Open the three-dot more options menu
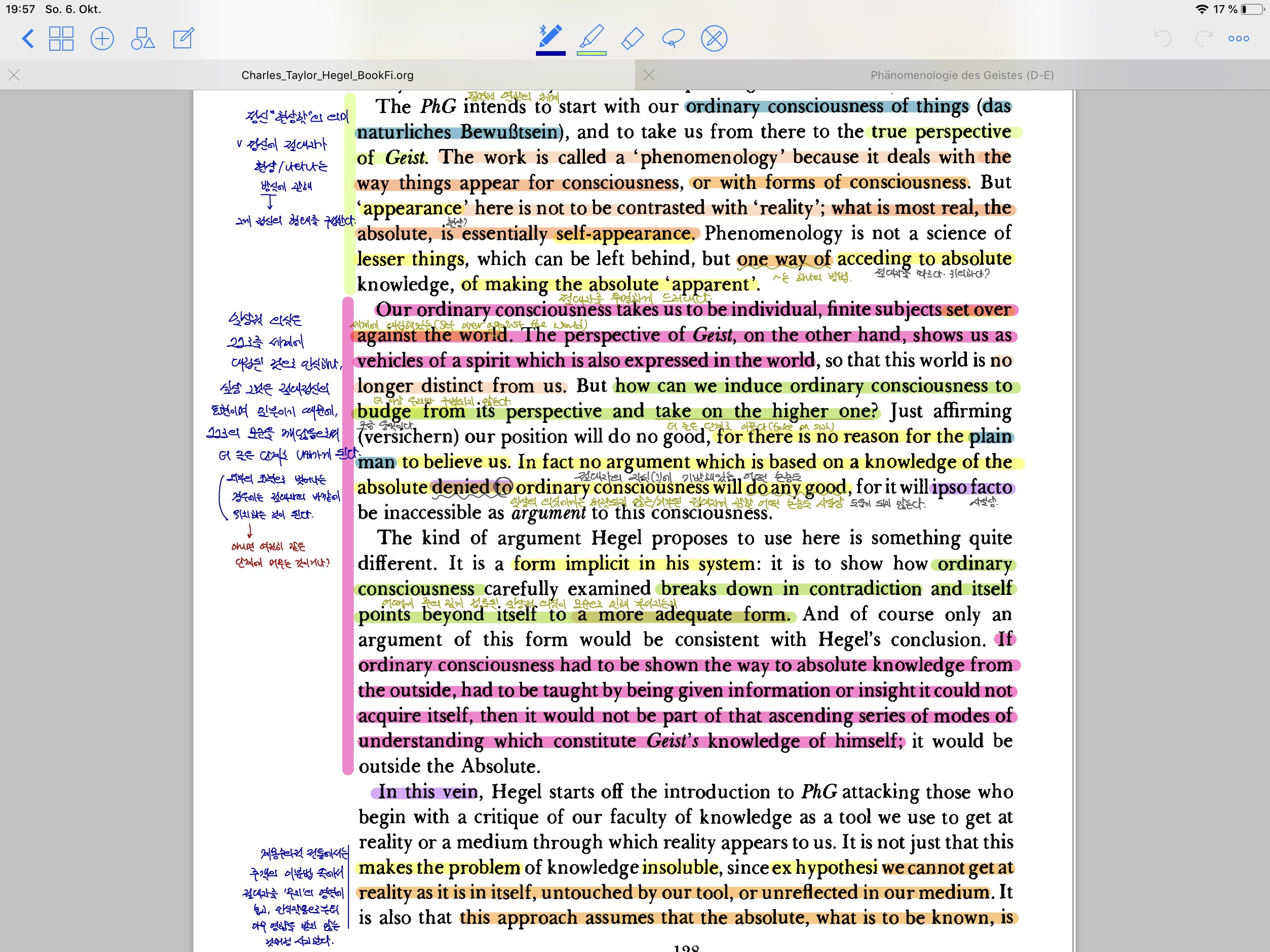The height and width of the screenshot is (952, 1270). click(x=1238, y=39)
